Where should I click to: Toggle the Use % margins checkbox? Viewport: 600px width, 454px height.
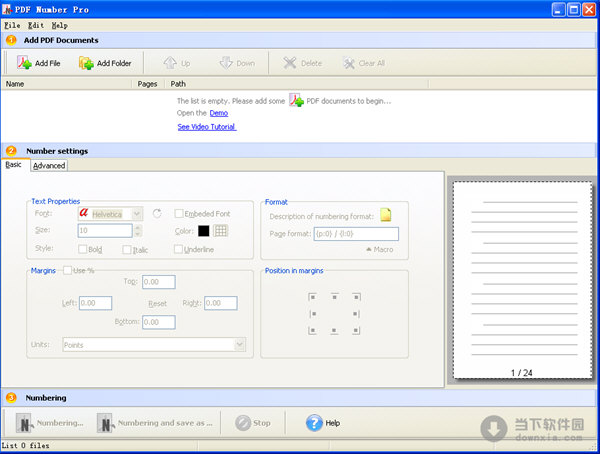67,270
